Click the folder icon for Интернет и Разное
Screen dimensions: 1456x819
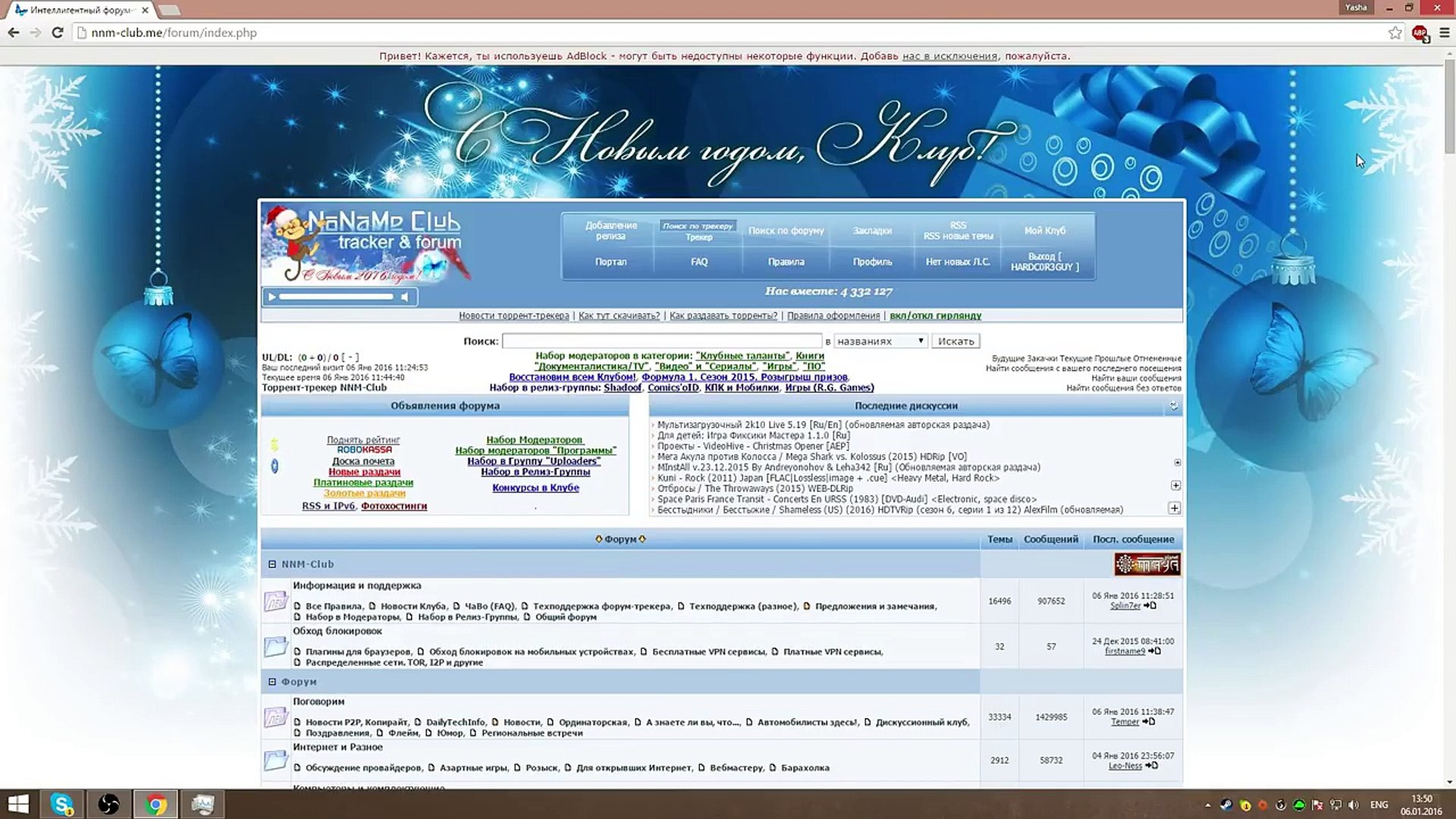coord(275,761)
